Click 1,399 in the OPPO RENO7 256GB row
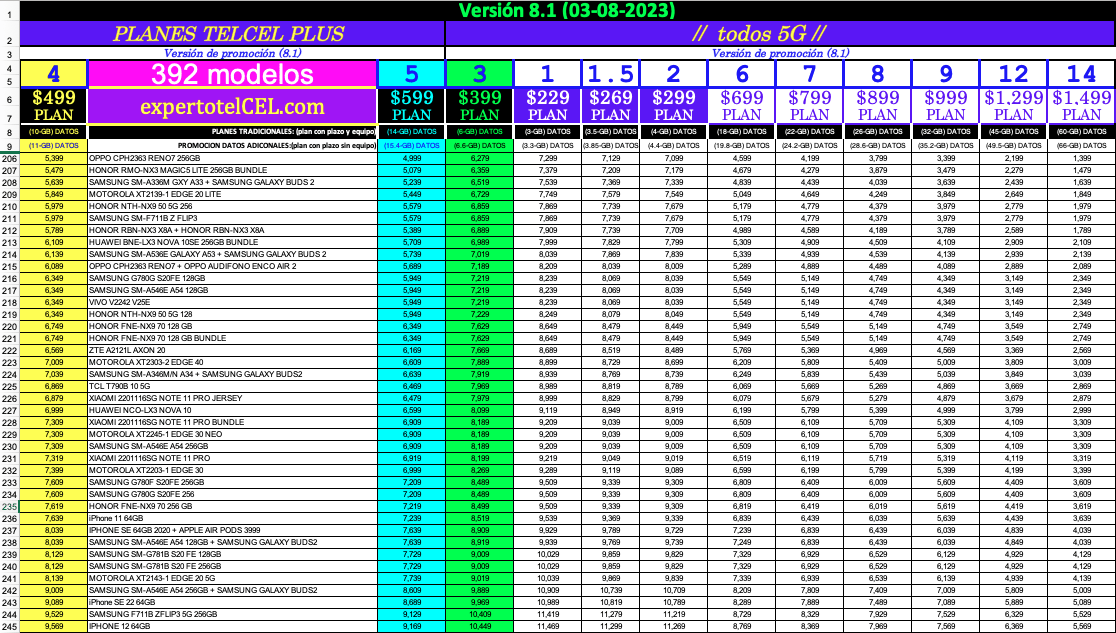1116x633 pixels. coord(1082,158)
